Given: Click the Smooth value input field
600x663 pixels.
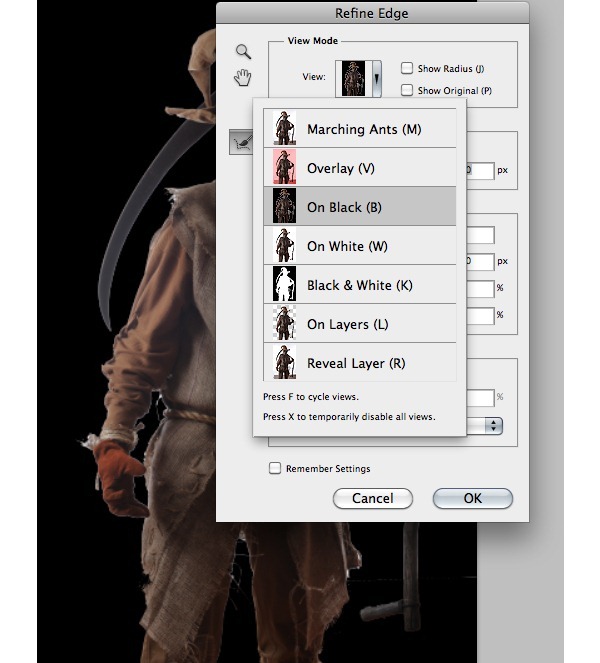Looking at the screenshot, I should tap(480, 235).
